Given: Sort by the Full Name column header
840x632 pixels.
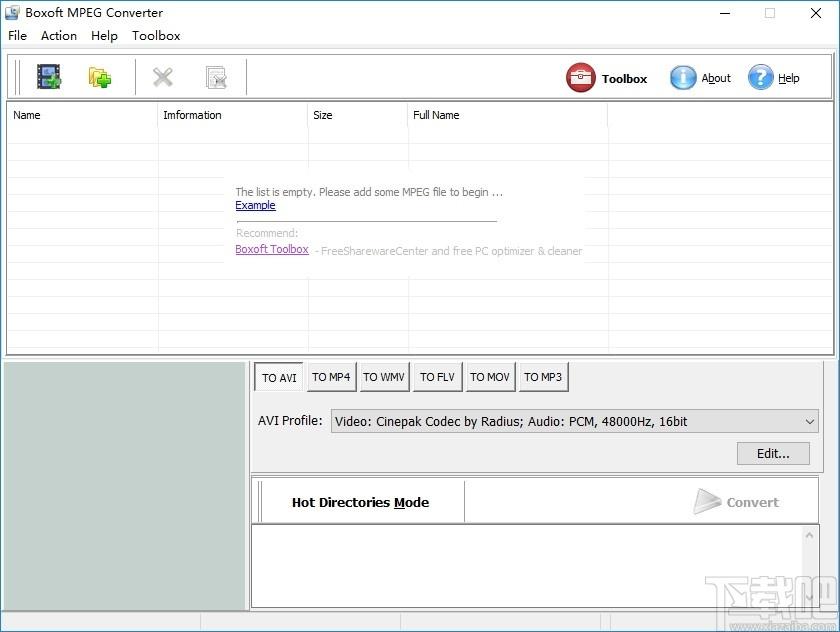Looking at the screenshot, I should click(x=507, y=115).
